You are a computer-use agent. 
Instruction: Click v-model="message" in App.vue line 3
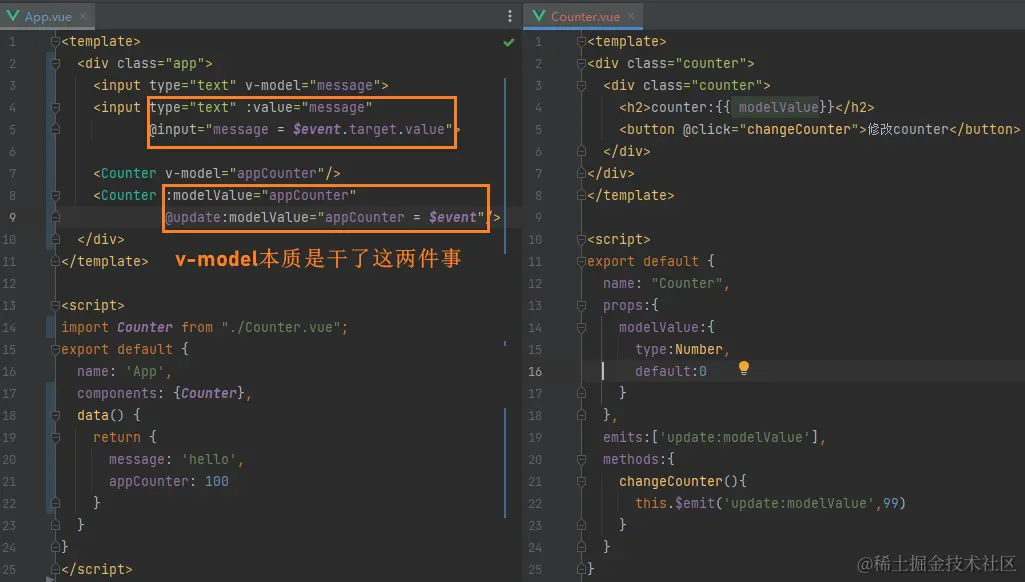pyautogui.click(x=312, y=86)
